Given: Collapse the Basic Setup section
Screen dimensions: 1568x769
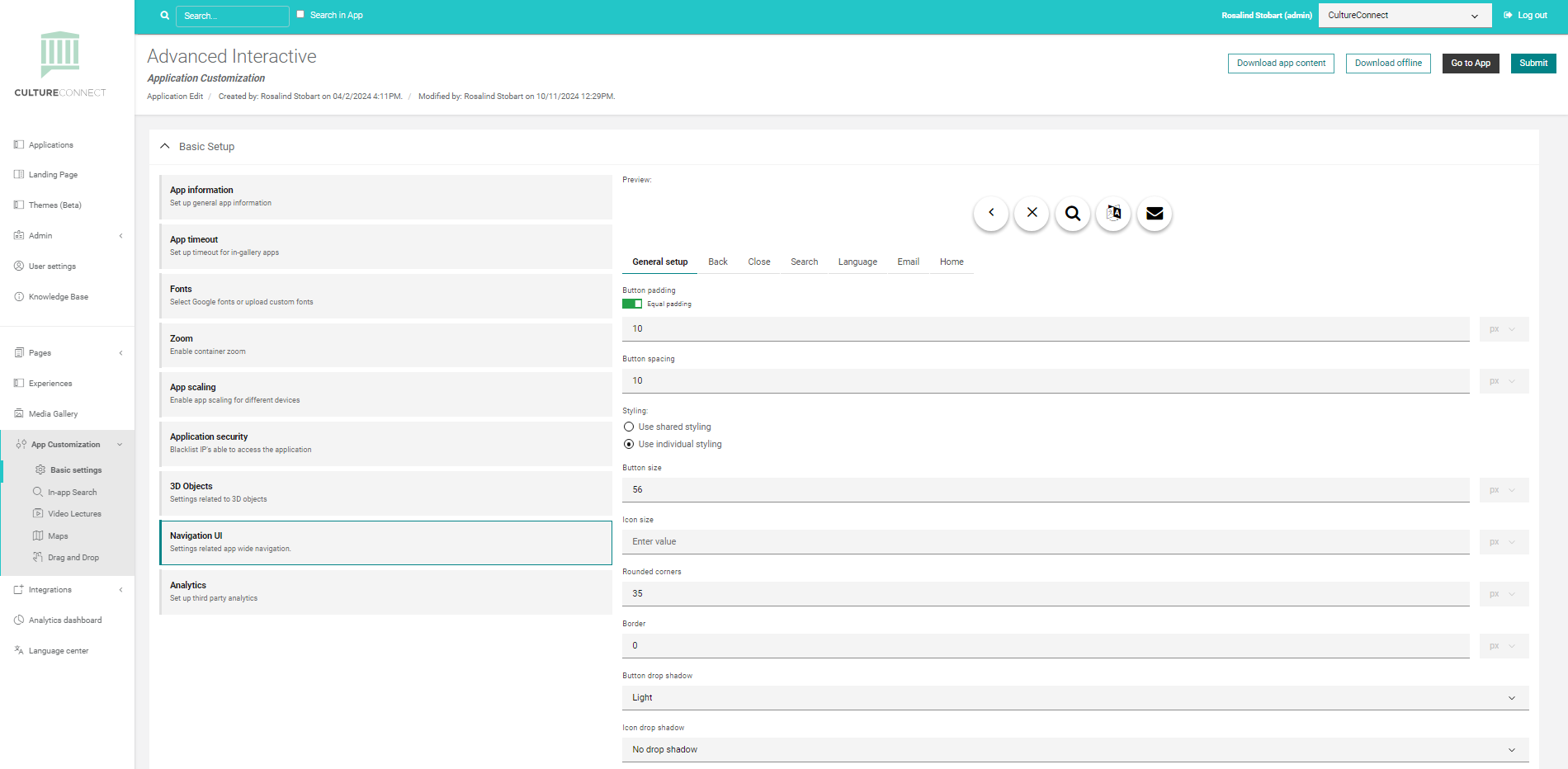Looking at the screenshot, I should coord(165,146).
